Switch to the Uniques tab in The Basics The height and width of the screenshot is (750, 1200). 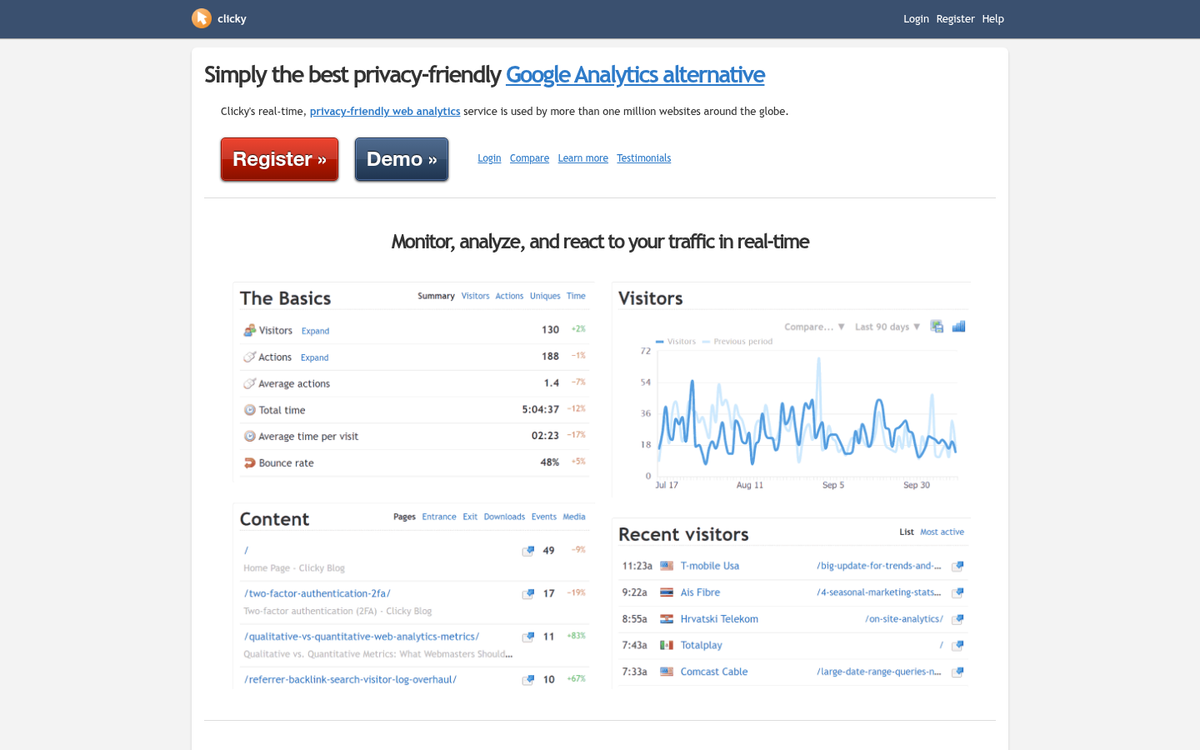(545, 295)
